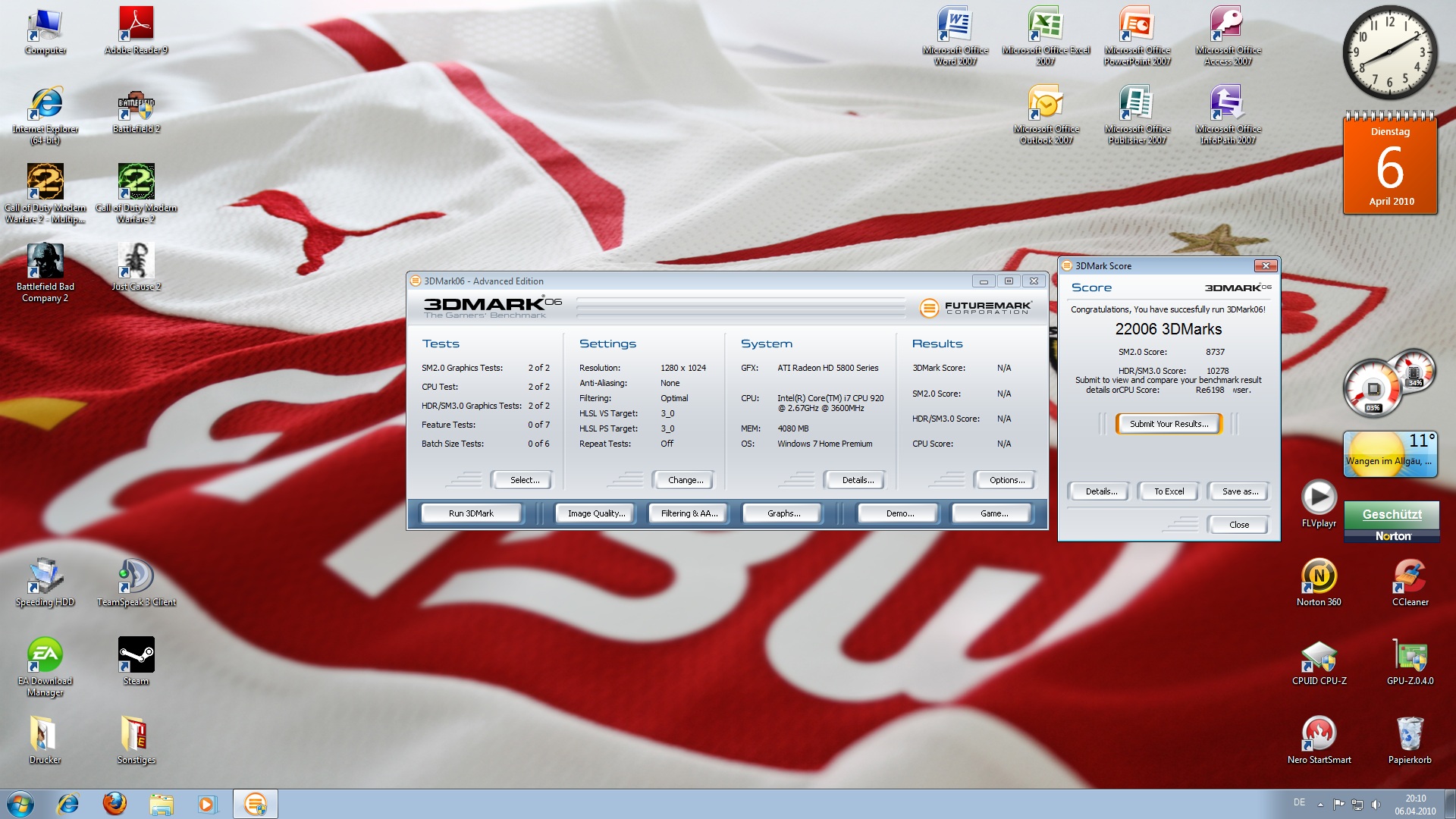Open Adobe Reader 9 desktop shortcut

click(x=136, y=31)
